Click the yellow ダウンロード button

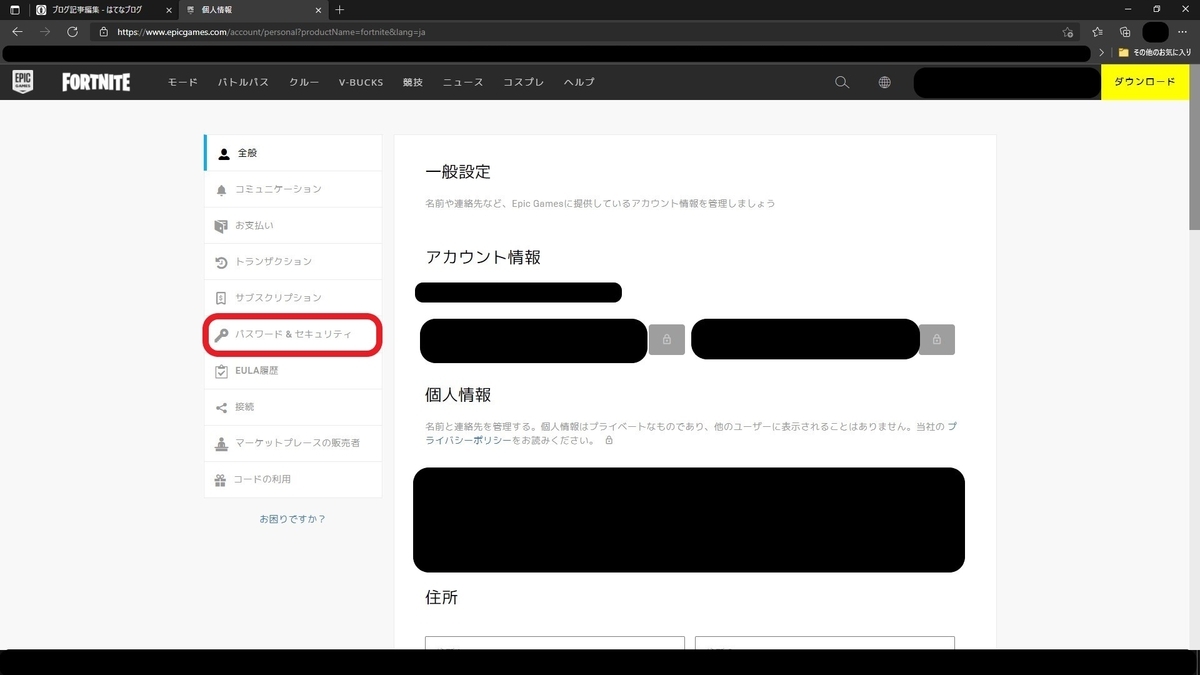click(x=1144, y=82)
